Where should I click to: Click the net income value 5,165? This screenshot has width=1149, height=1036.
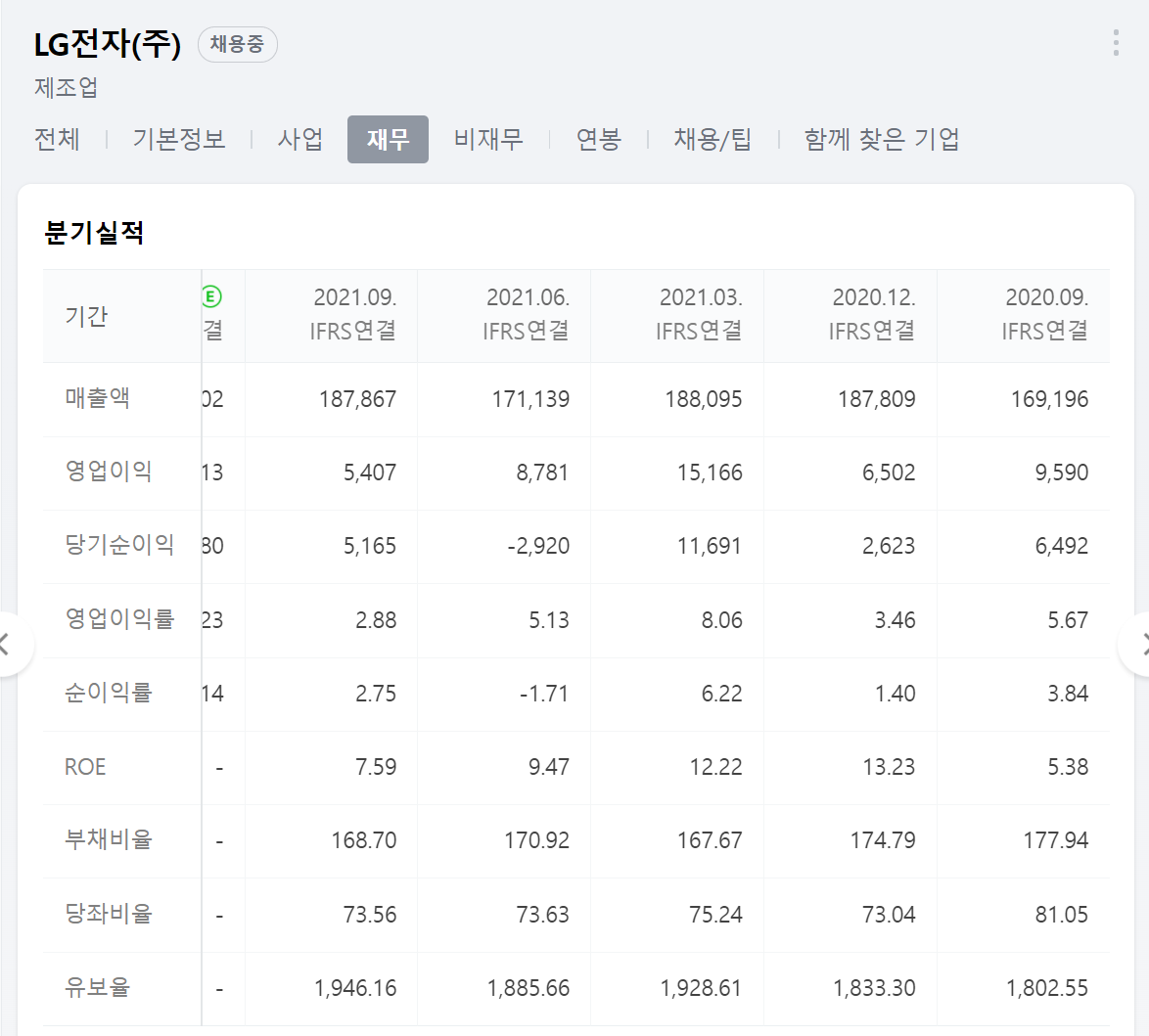point(370,546)
